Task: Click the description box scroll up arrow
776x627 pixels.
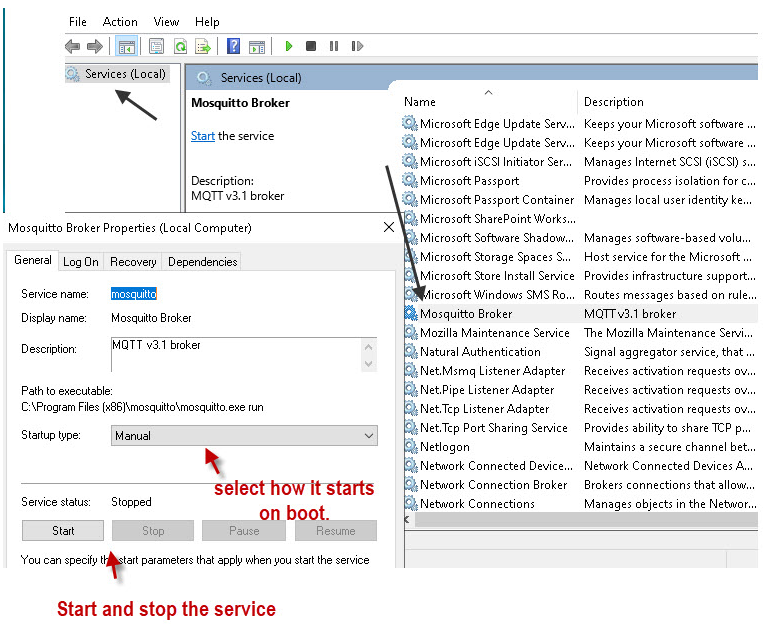Action: (368, 347)
